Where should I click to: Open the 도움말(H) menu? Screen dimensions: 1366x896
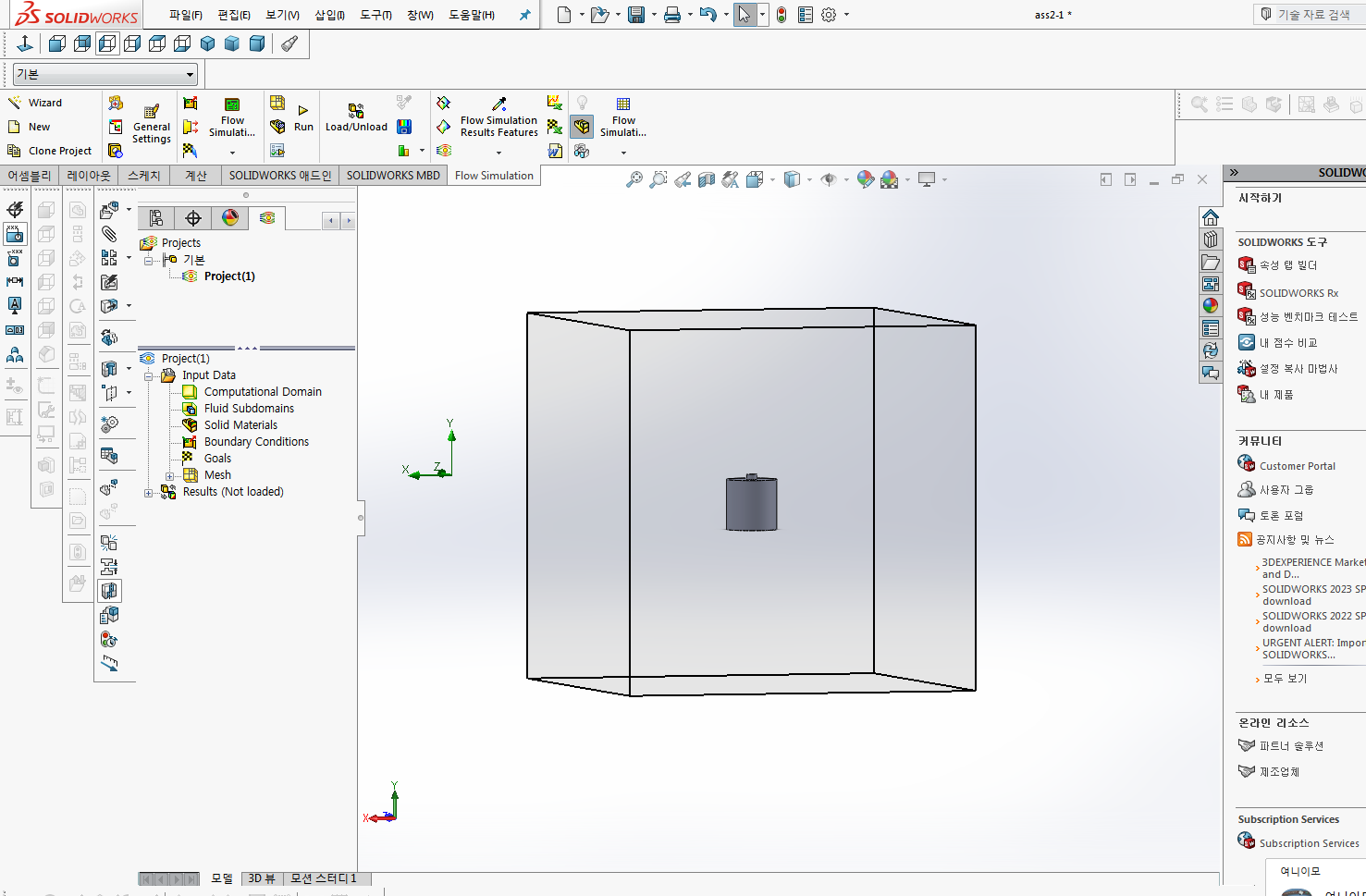pos(472,15)
